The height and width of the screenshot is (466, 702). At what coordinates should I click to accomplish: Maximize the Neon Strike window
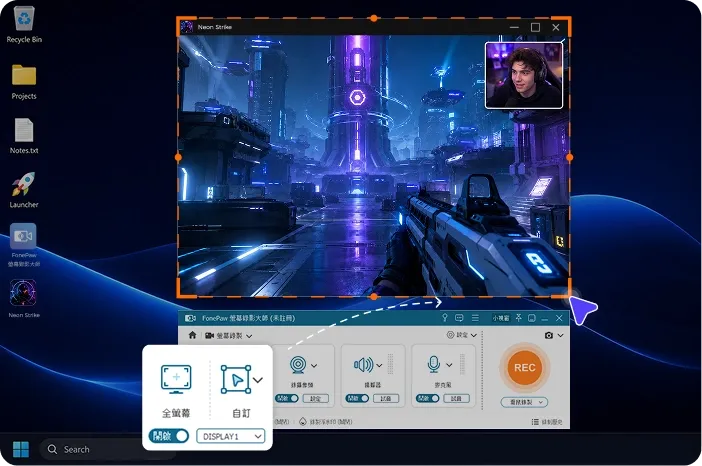point(535,27)
